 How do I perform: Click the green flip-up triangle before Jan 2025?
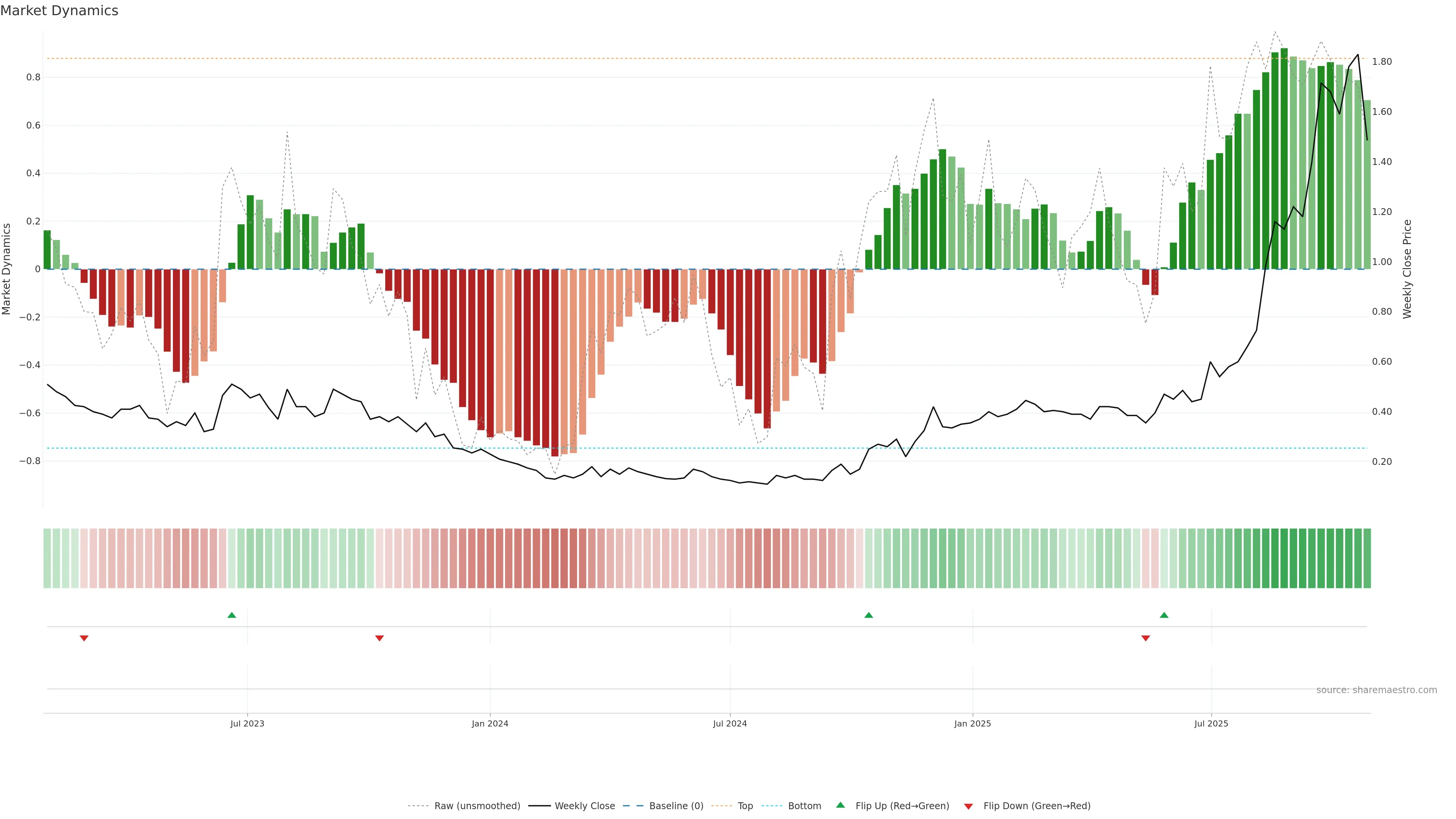point(869,615)
